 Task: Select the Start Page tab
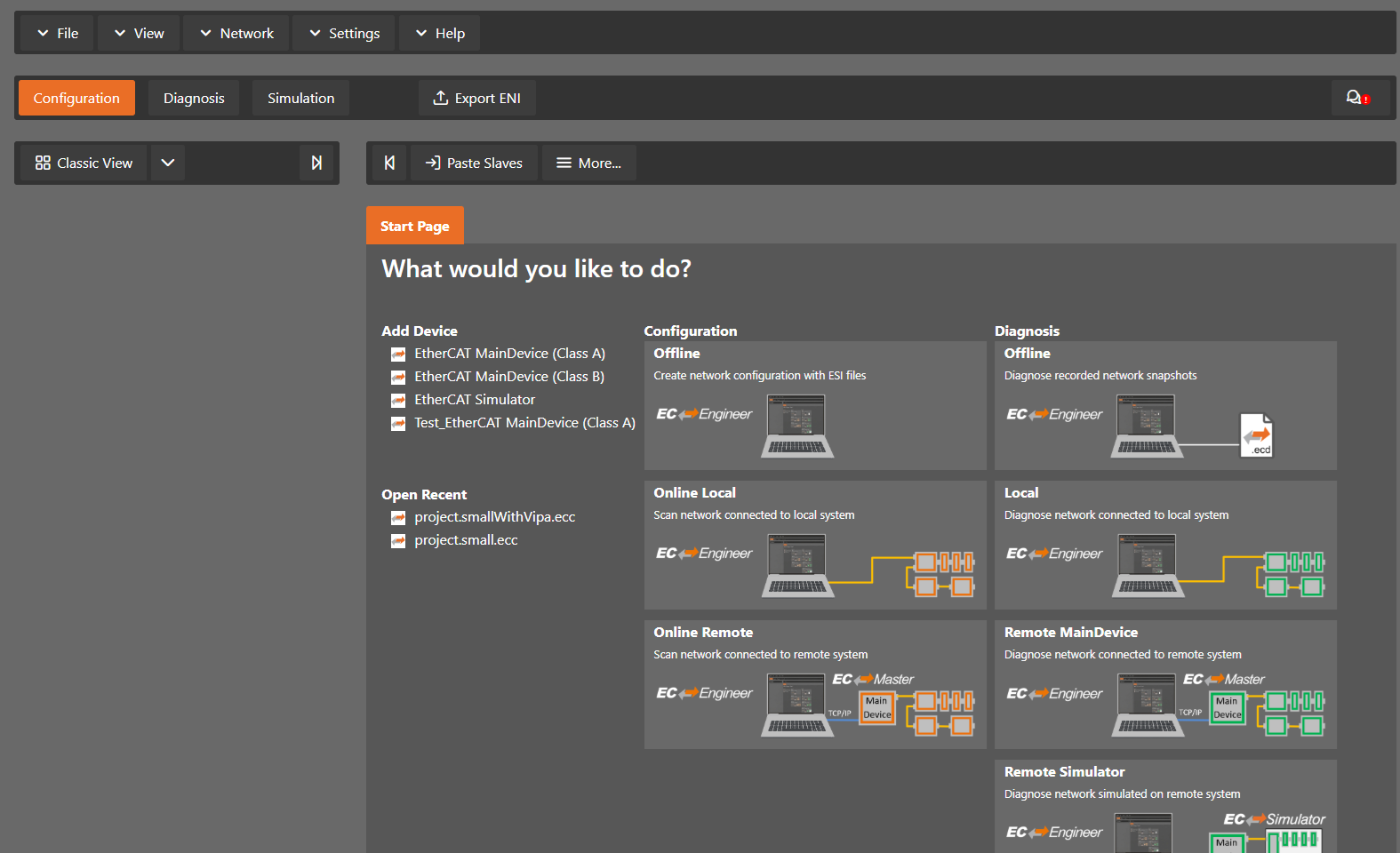tap(414, 226)
